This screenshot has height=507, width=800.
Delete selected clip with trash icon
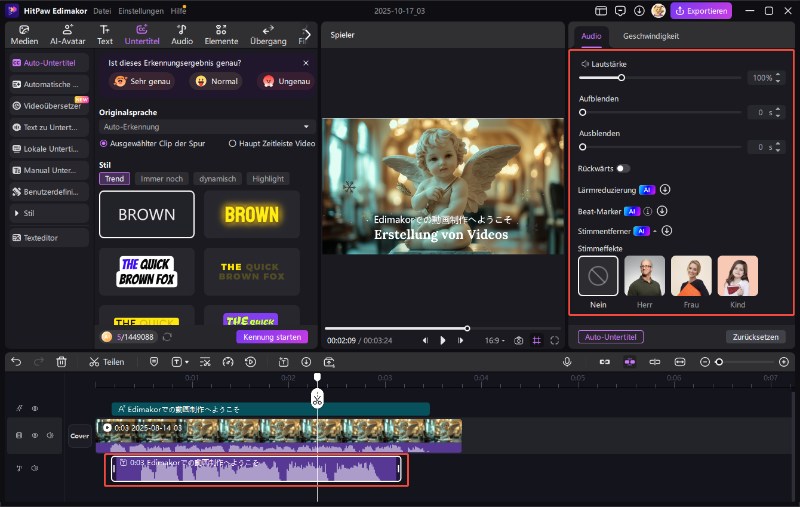(61, 362)
